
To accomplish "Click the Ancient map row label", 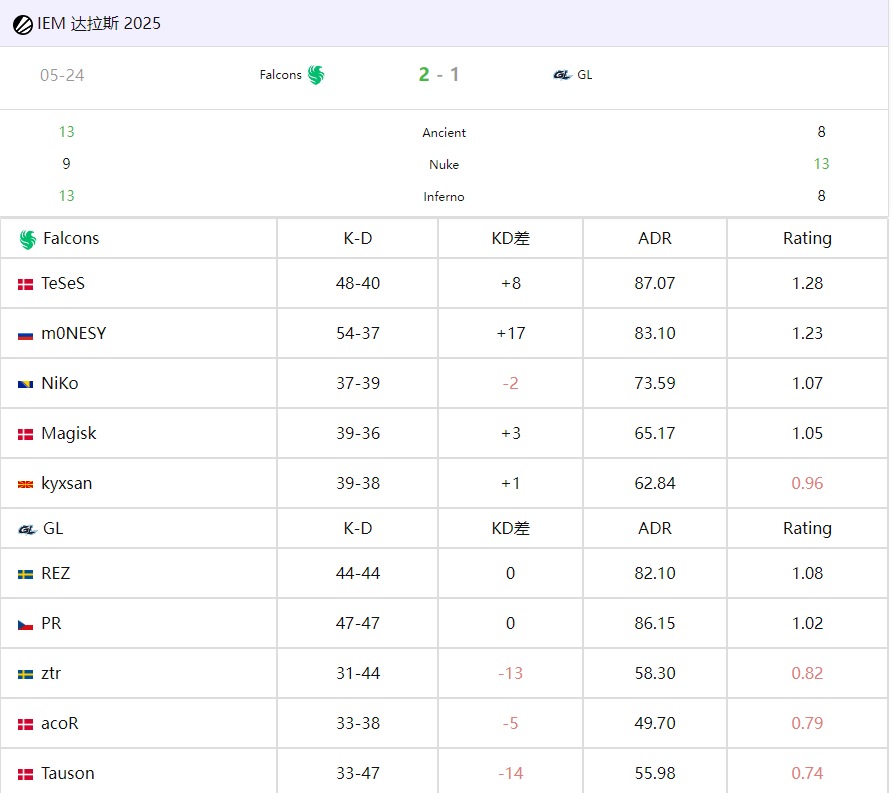I will pos(444,132).
